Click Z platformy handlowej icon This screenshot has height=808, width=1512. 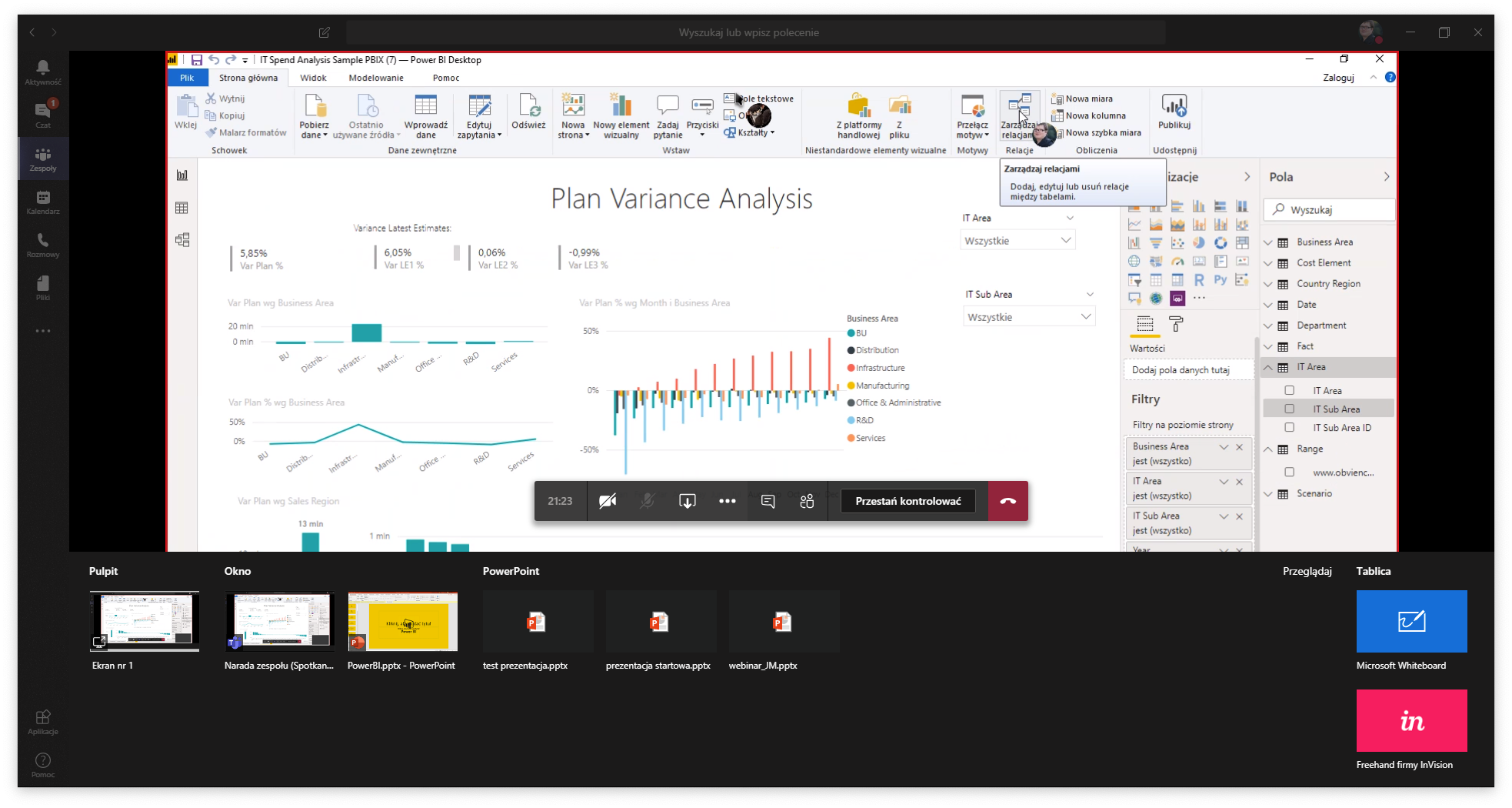tap(859, 116)
